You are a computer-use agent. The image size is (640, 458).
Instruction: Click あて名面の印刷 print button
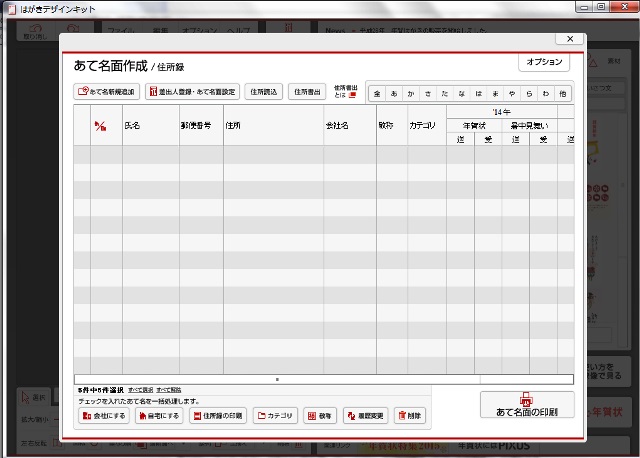click(526, 405)
